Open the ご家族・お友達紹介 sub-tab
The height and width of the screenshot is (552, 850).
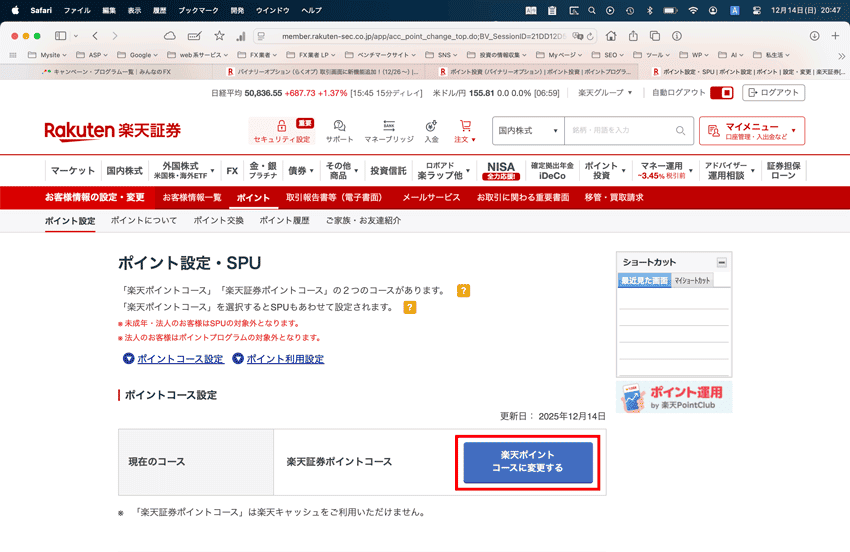(x=363, y=221)
